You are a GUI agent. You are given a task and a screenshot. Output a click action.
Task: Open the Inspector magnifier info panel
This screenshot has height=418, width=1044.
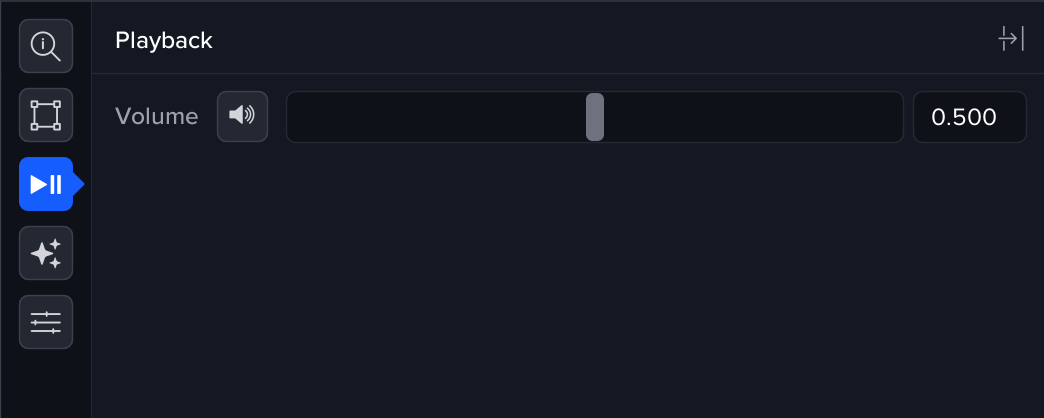[46, 46]
